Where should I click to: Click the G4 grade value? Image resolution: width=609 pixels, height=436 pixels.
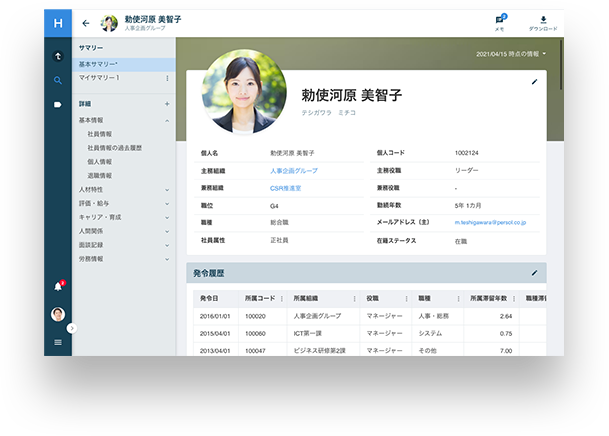click(274, 206)
